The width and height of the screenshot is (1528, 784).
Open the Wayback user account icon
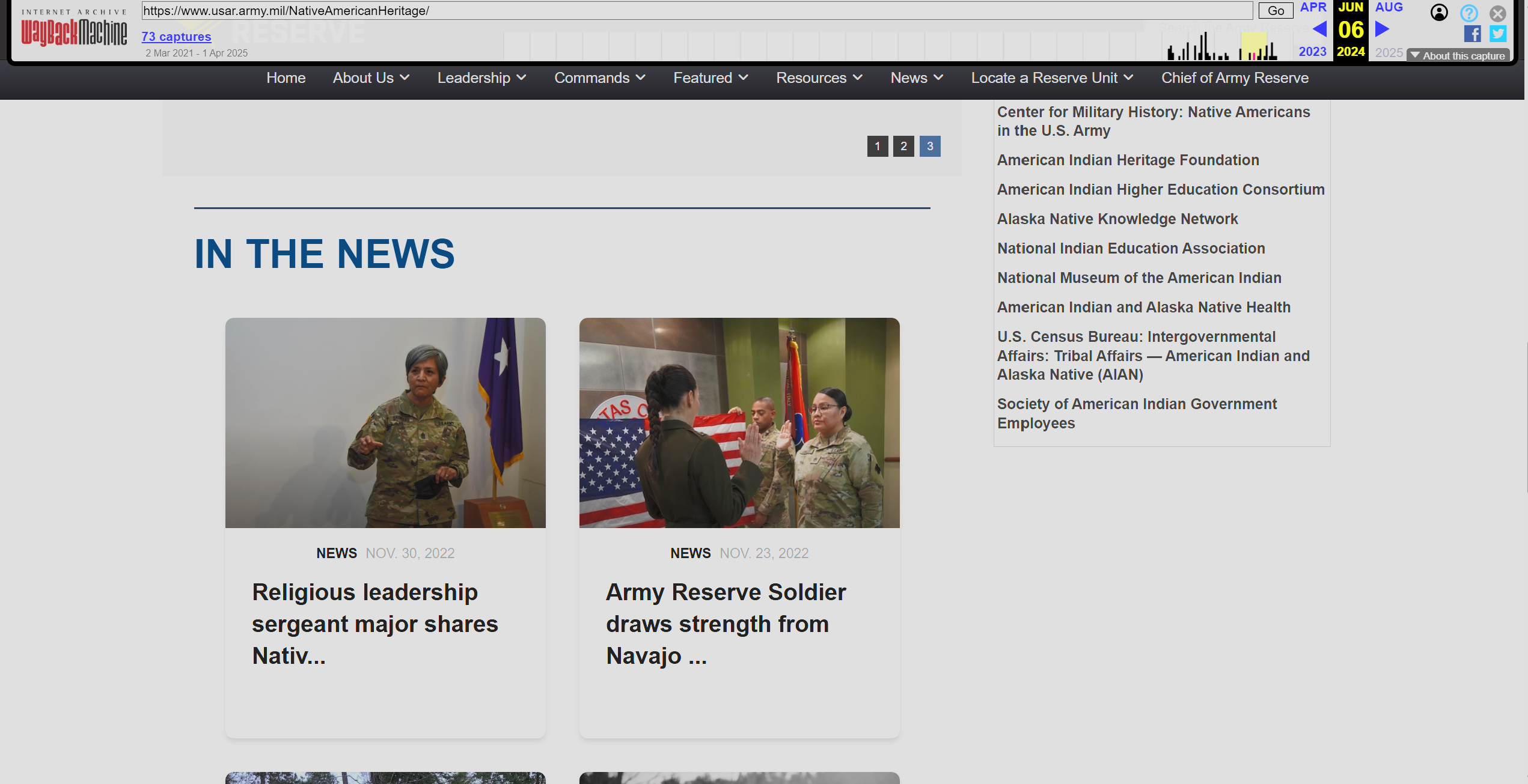point(1439,13)
